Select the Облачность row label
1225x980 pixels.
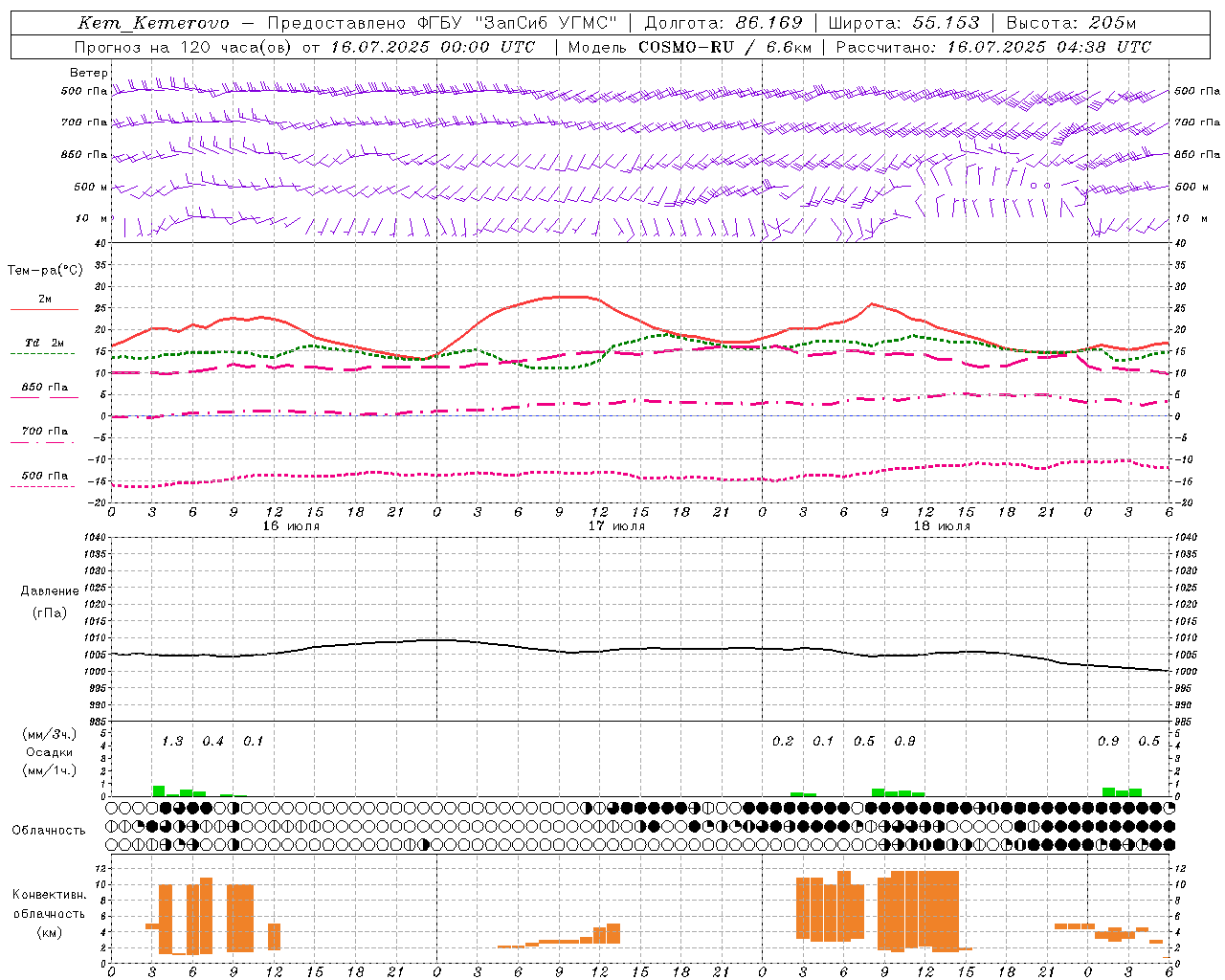(x=49, y=830)
